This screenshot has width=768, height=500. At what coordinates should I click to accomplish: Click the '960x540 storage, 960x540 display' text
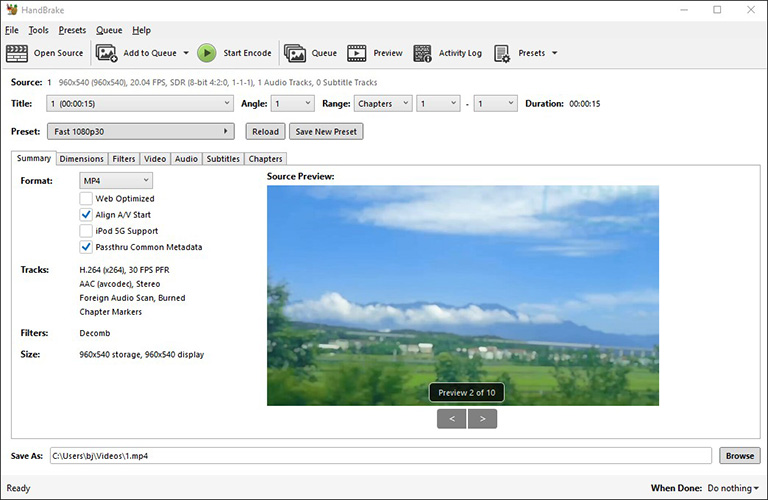142,354
